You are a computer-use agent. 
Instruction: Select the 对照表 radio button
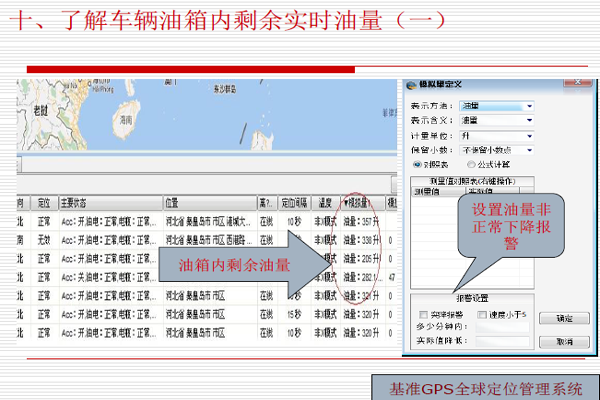pyautogui.click(x=417, y=164)
